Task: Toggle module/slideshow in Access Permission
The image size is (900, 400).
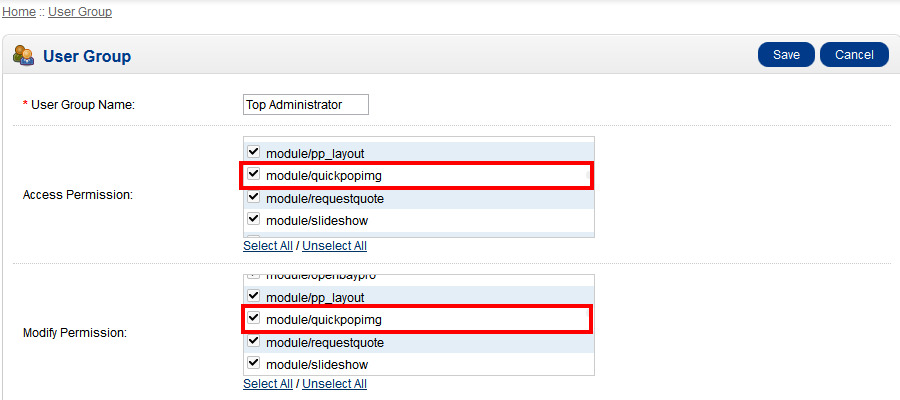Action: pos(253,219)
